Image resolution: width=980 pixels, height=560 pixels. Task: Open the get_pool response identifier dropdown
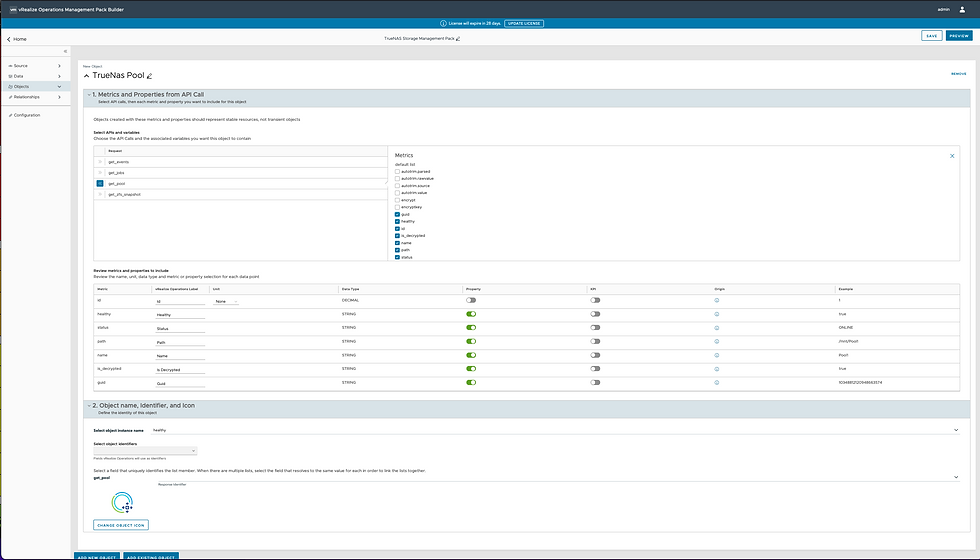[558, 478]
